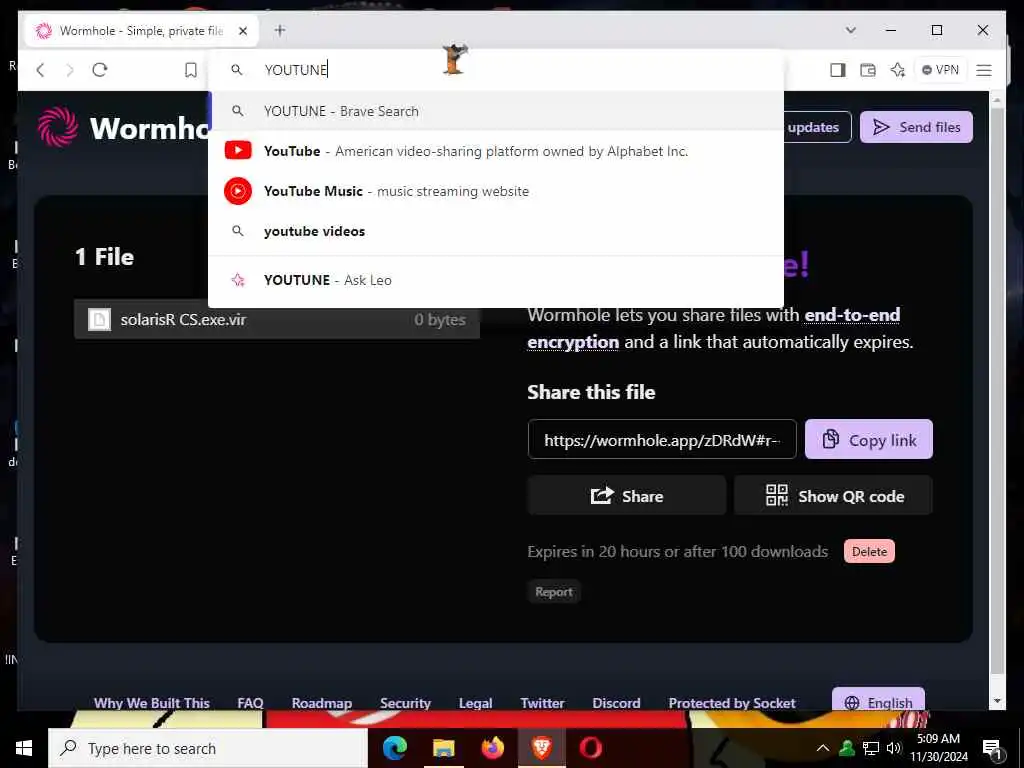Choose YOUTUNE - Ask Leo suggestion
This screenshot has height=768, width=1024.
496,280
